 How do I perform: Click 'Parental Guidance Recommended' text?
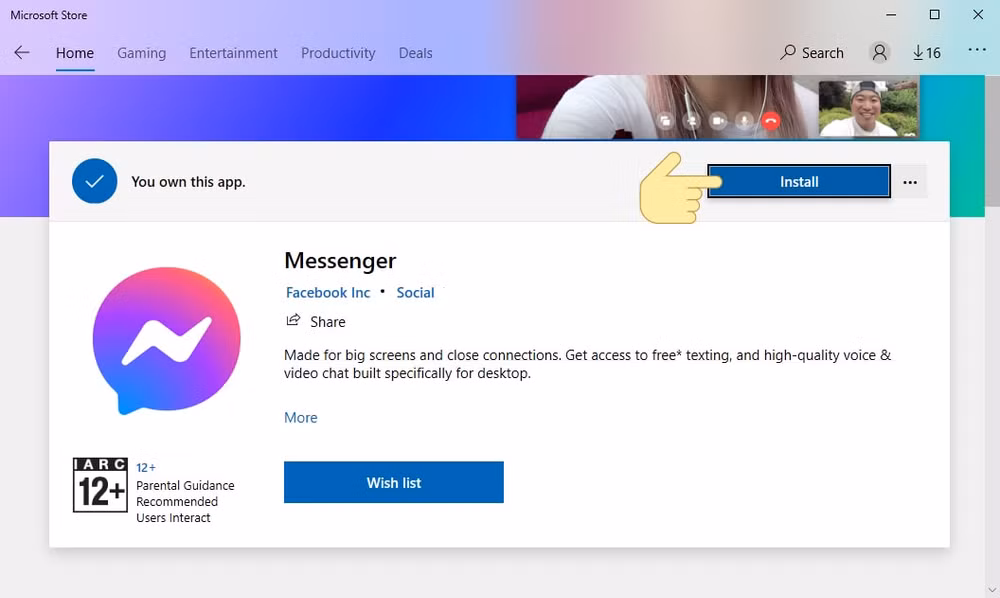(185, 493)
